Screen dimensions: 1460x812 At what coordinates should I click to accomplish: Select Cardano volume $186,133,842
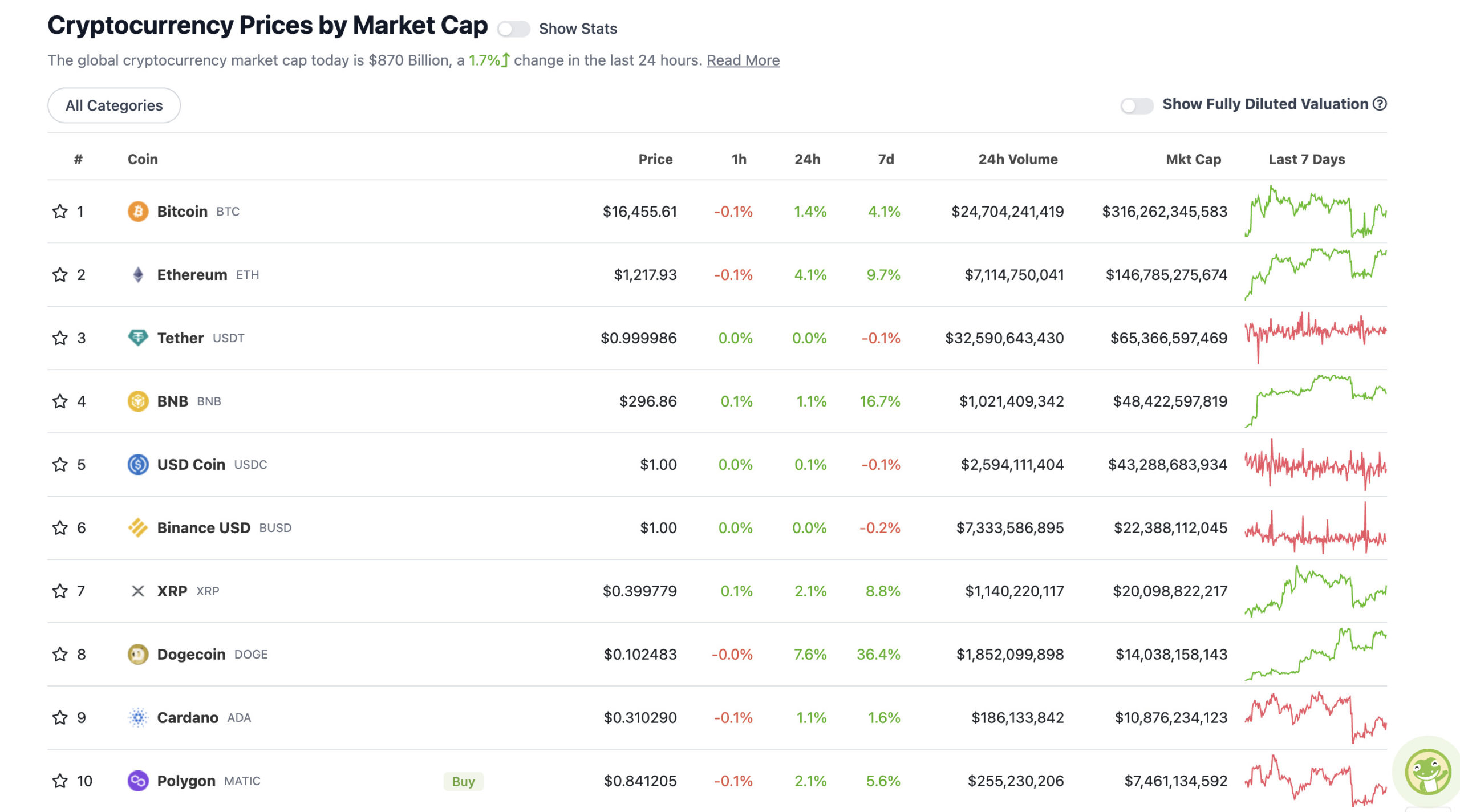coord(1017,718)
